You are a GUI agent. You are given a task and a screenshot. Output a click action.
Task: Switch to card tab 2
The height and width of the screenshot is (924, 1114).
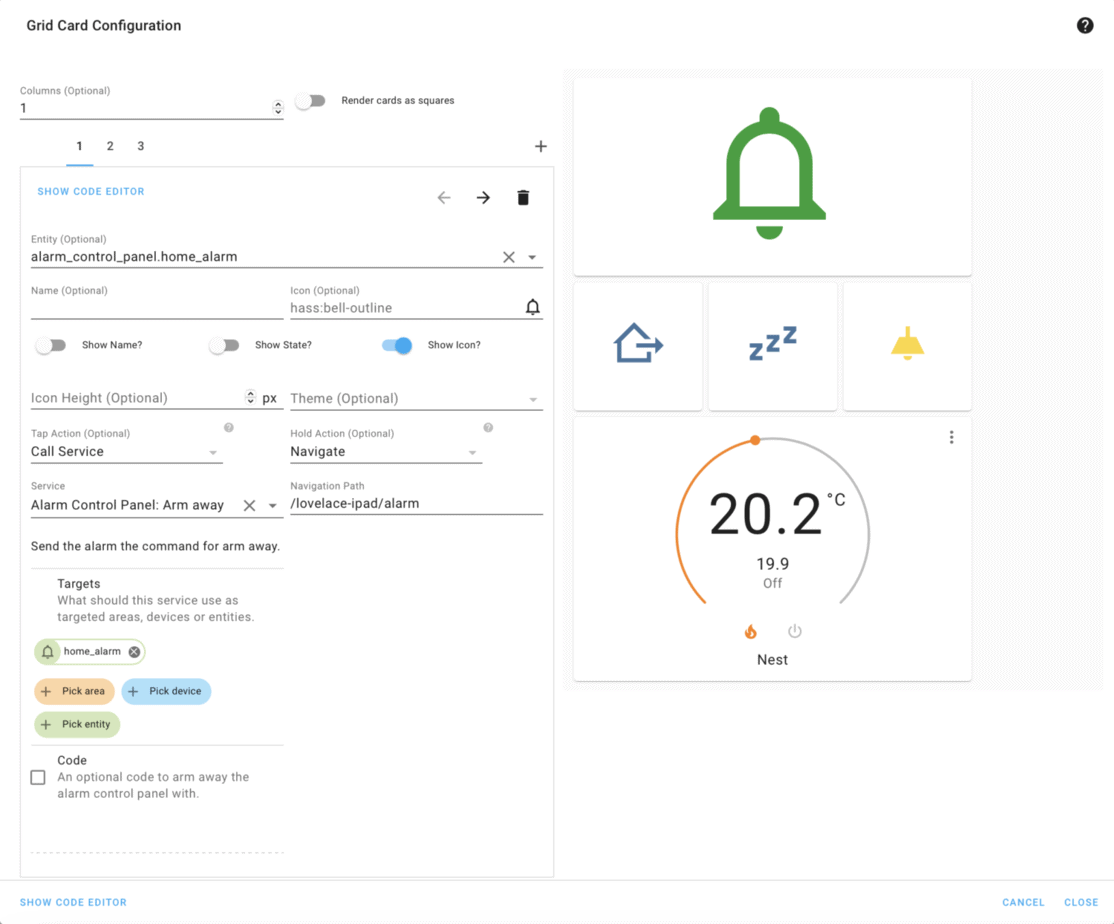coord(110,146)
